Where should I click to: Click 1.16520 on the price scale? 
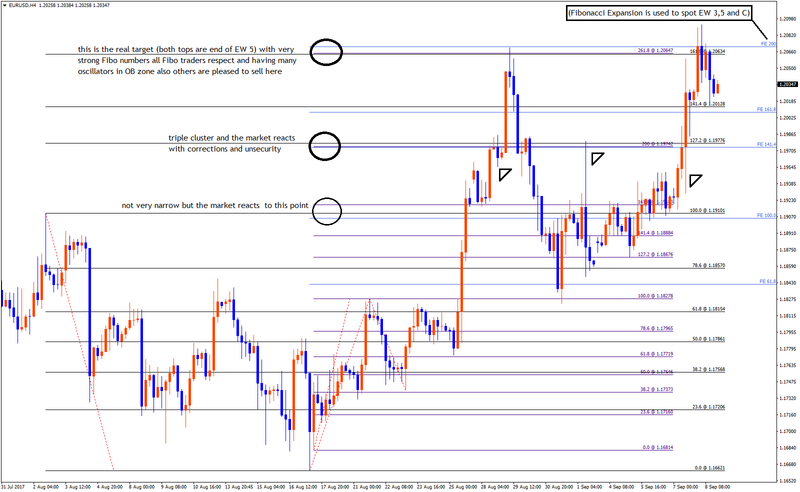tap(788, 480)
